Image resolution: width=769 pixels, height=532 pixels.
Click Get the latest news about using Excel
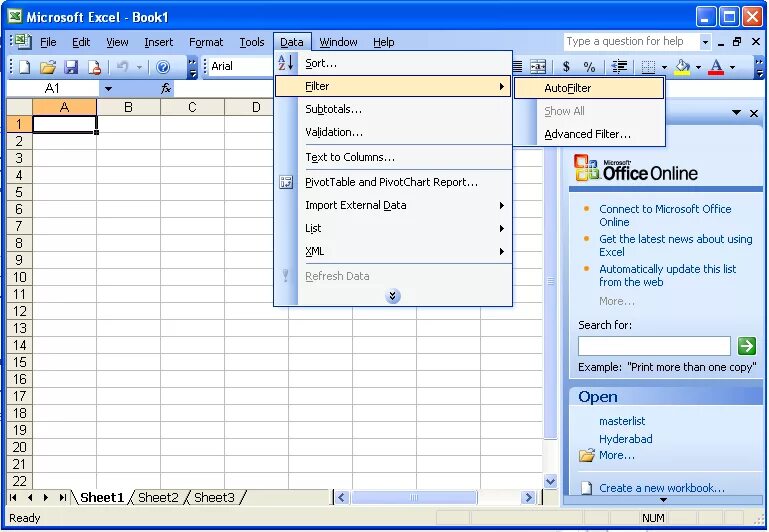pos(675,245)
